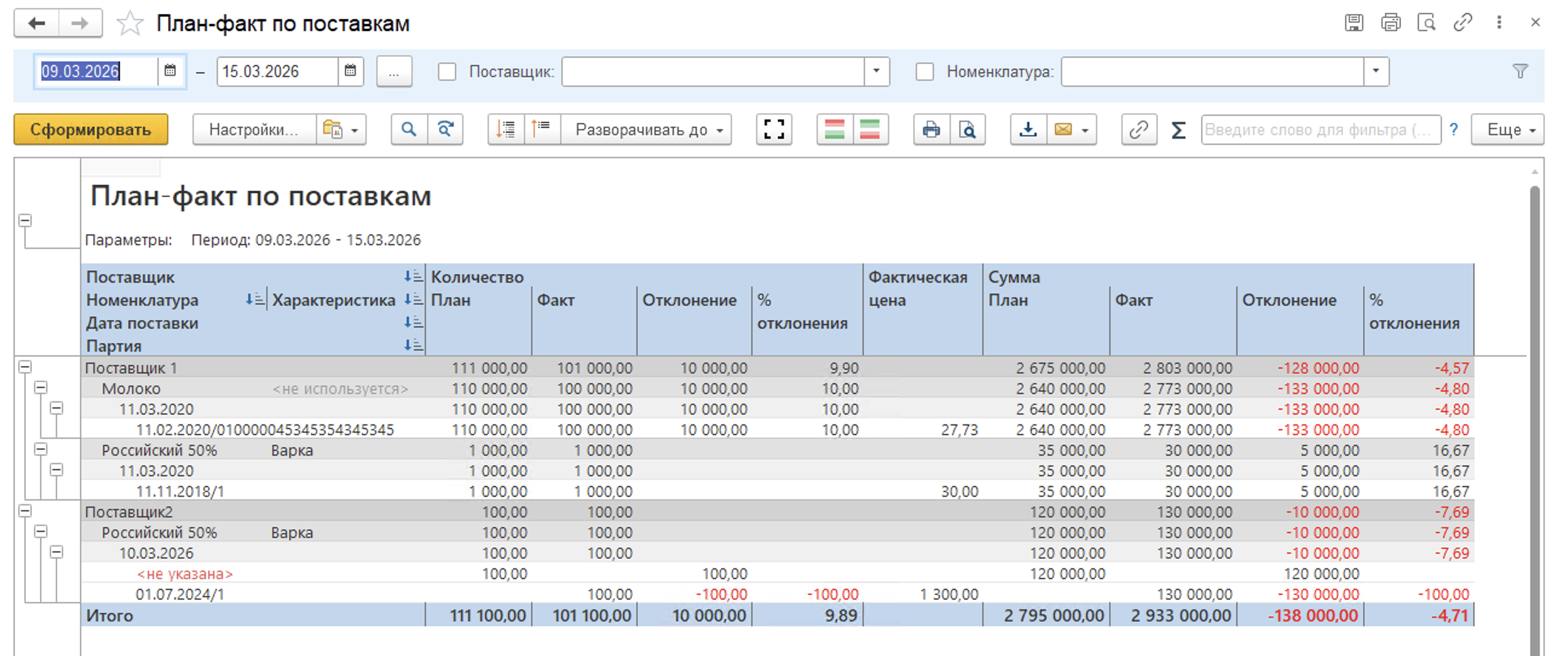Viewport: 1568px width, 656px height.
Task: Click the find magnifier icon in toolbar
Action: 408,129
